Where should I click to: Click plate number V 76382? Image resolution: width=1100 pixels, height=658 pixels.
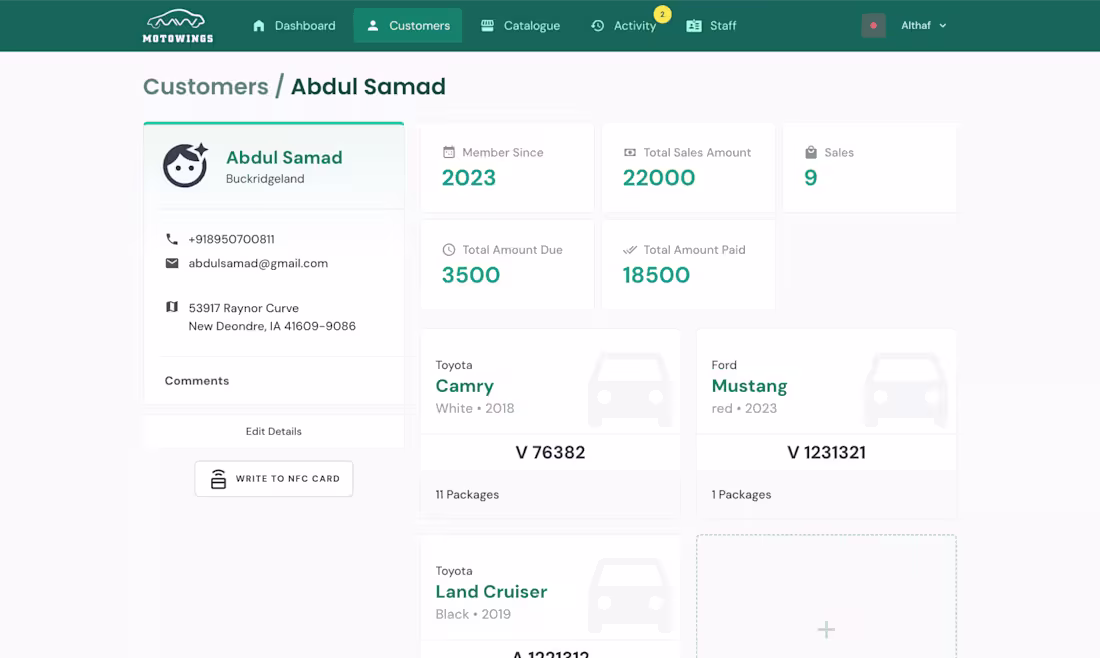(x=550, y=452)
